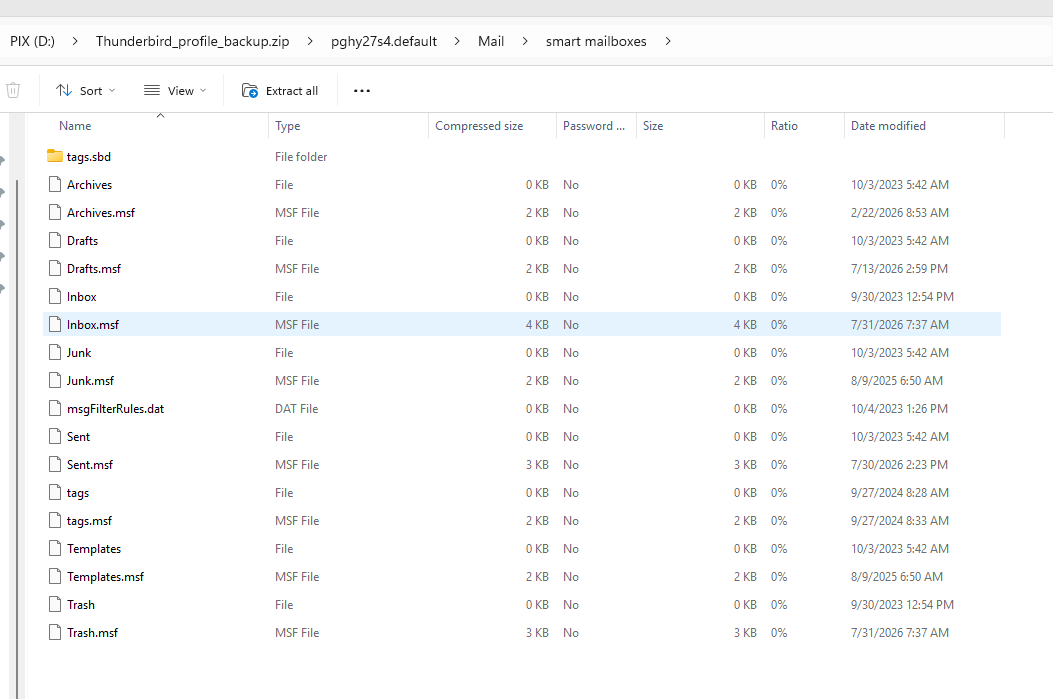Click the msgFilterRules.dat file name

pos(116,409)
